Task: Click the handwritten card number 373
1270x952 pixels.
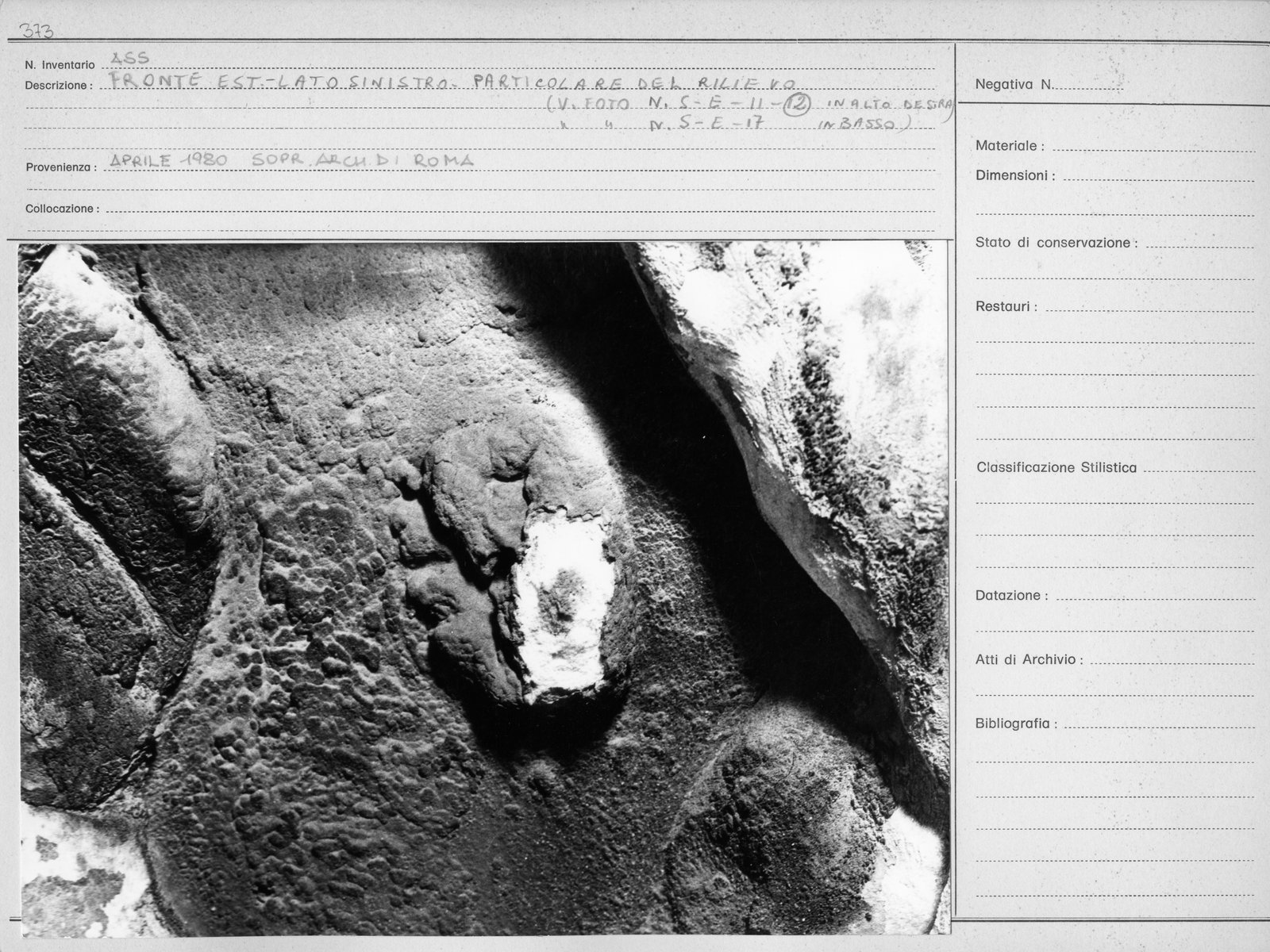Action: click(38, 30)
